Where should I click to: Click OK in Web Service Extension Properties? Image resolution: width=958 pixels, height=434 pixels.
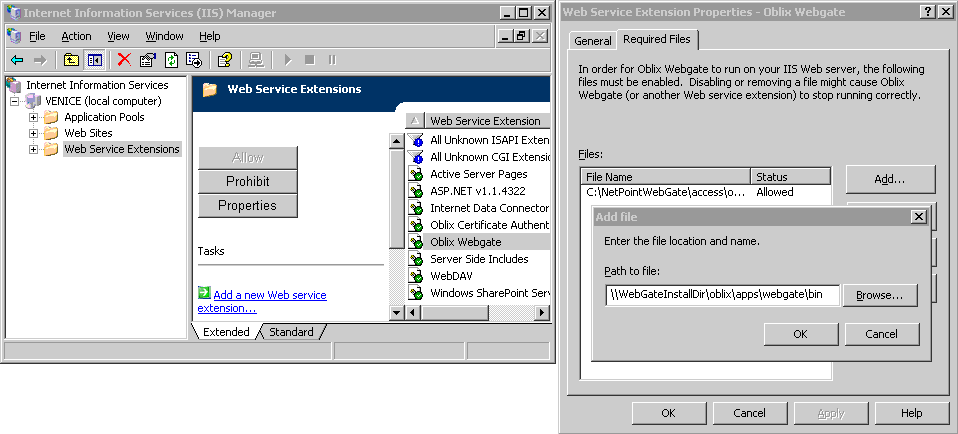pyautogui.click(x=668, y=413)
